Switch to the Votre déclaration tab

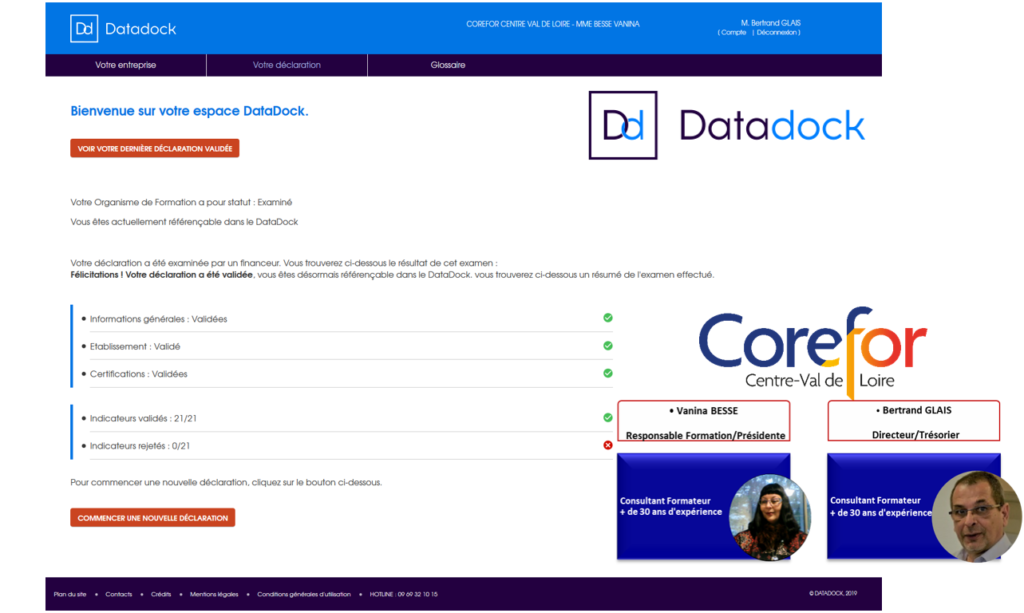pyautogui.click(x=287, y=65)
